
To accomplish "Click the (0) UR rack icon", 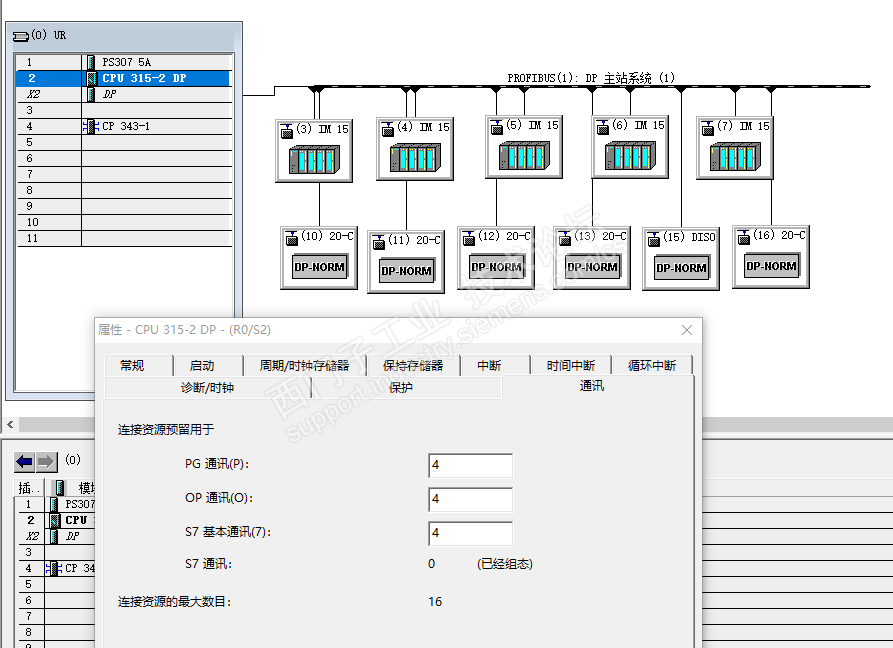I will (x=21, y=36).
